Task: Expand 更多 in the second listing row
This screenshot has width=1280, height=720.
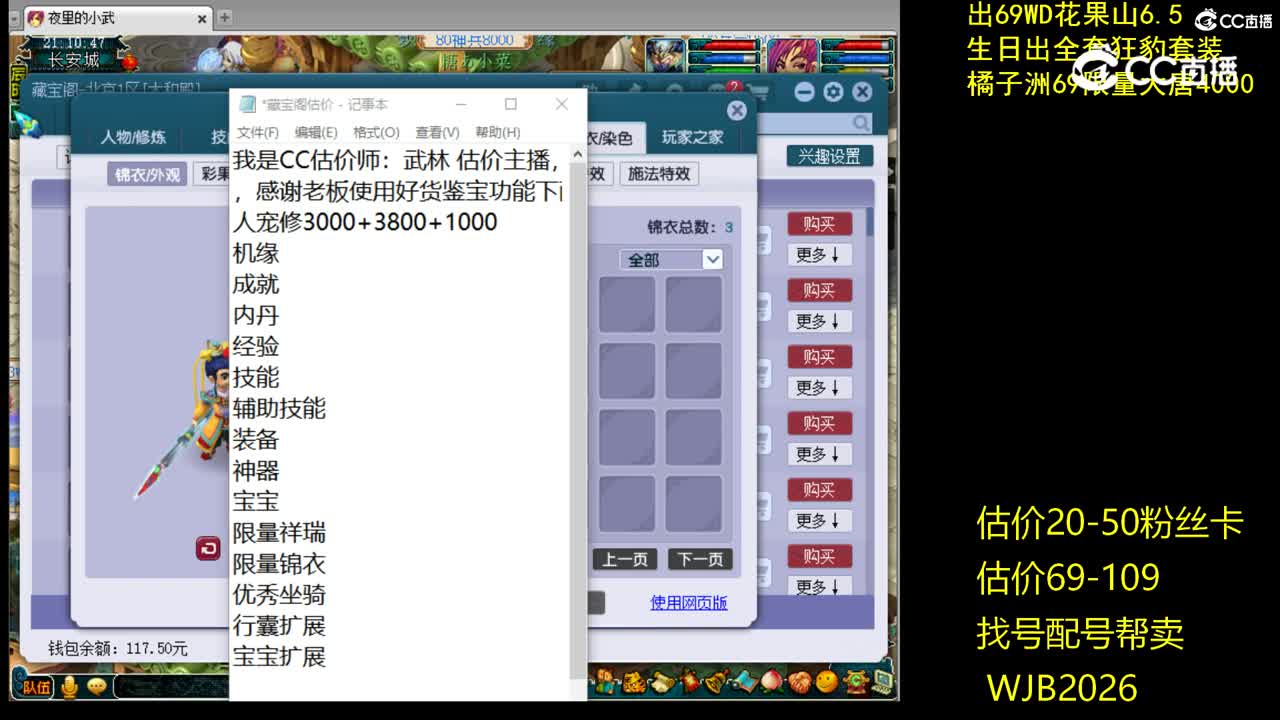Action: [818, 321]
